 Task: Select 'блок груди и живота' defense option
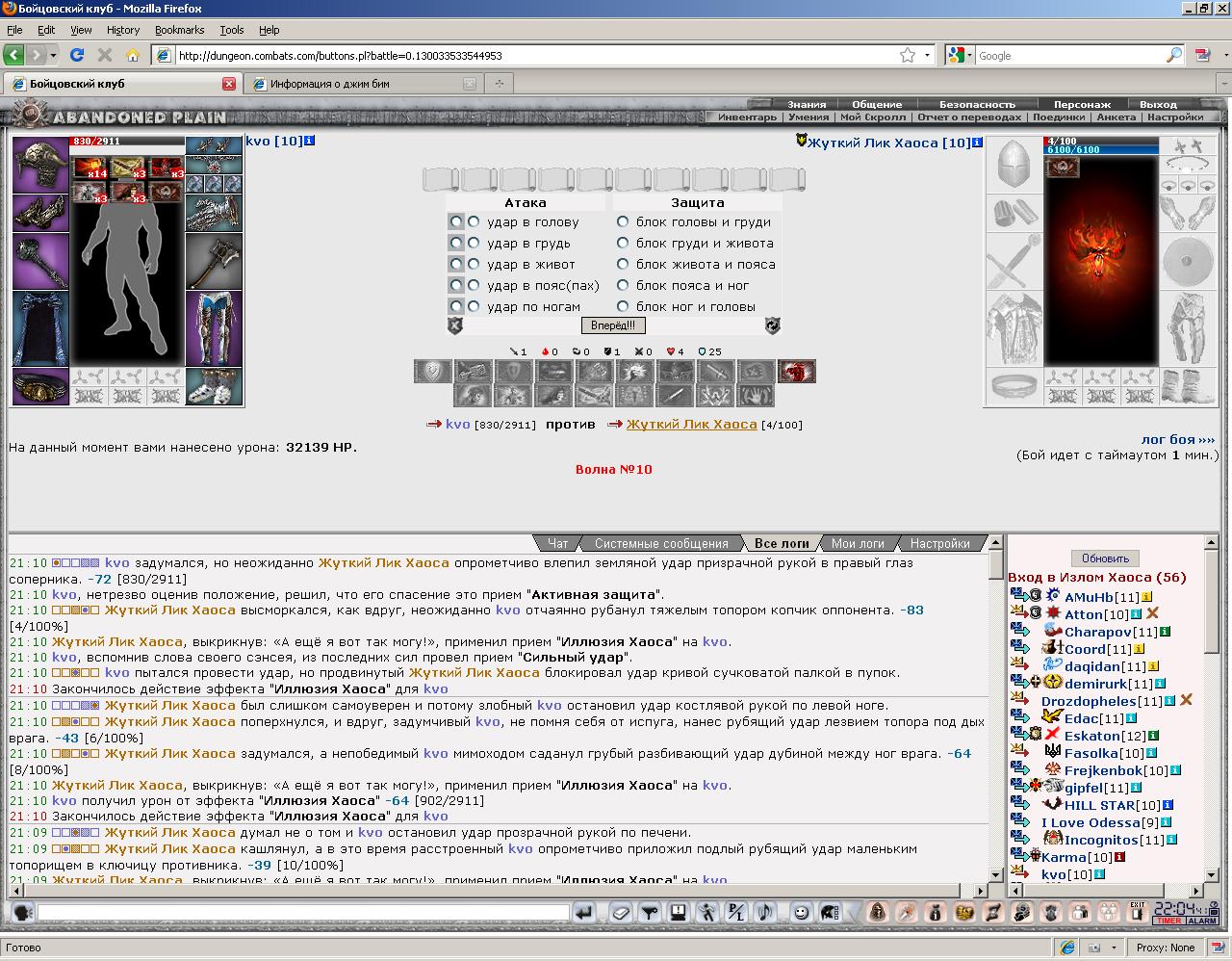coord(623,243)
